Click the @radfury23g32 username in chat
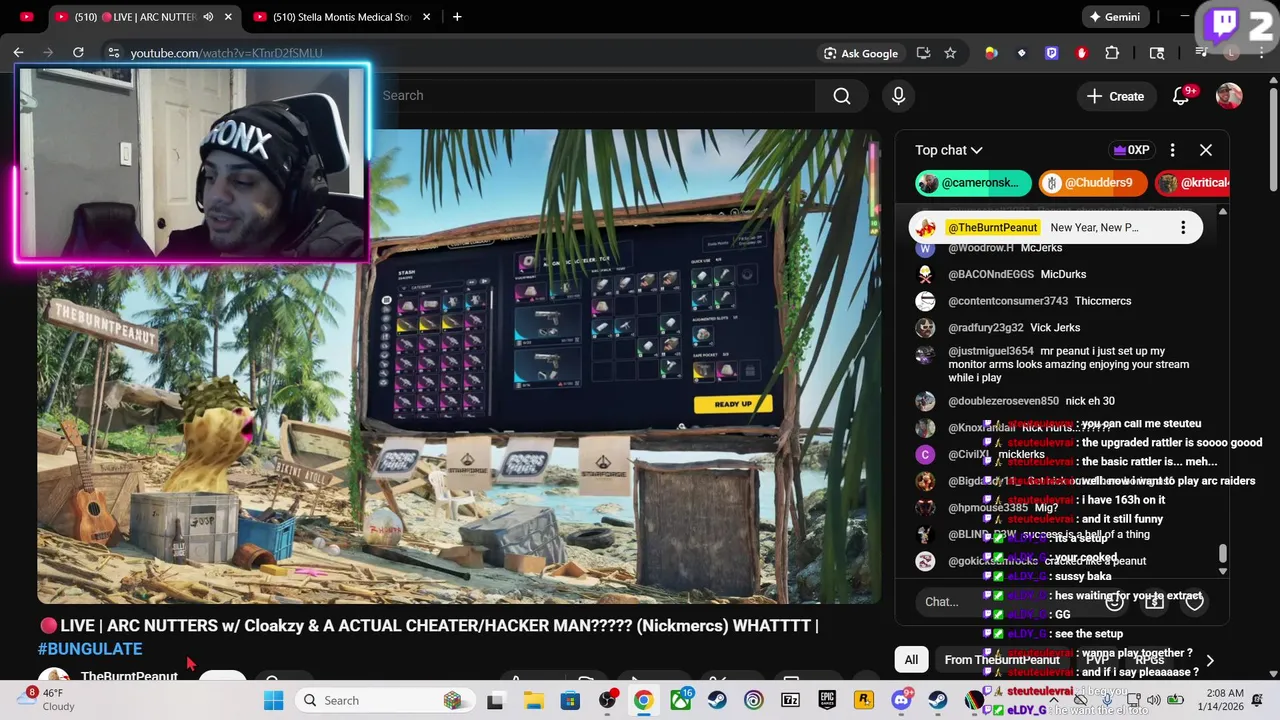 (x=986, y=328)
